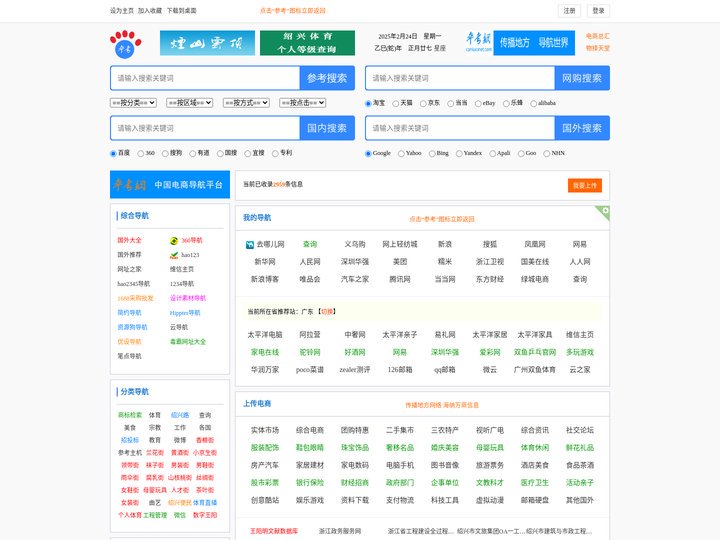Image resolution: width=720 pixels, height=540 pixels.
Task: Select the 搜狗 radio button
Action: 165,154
